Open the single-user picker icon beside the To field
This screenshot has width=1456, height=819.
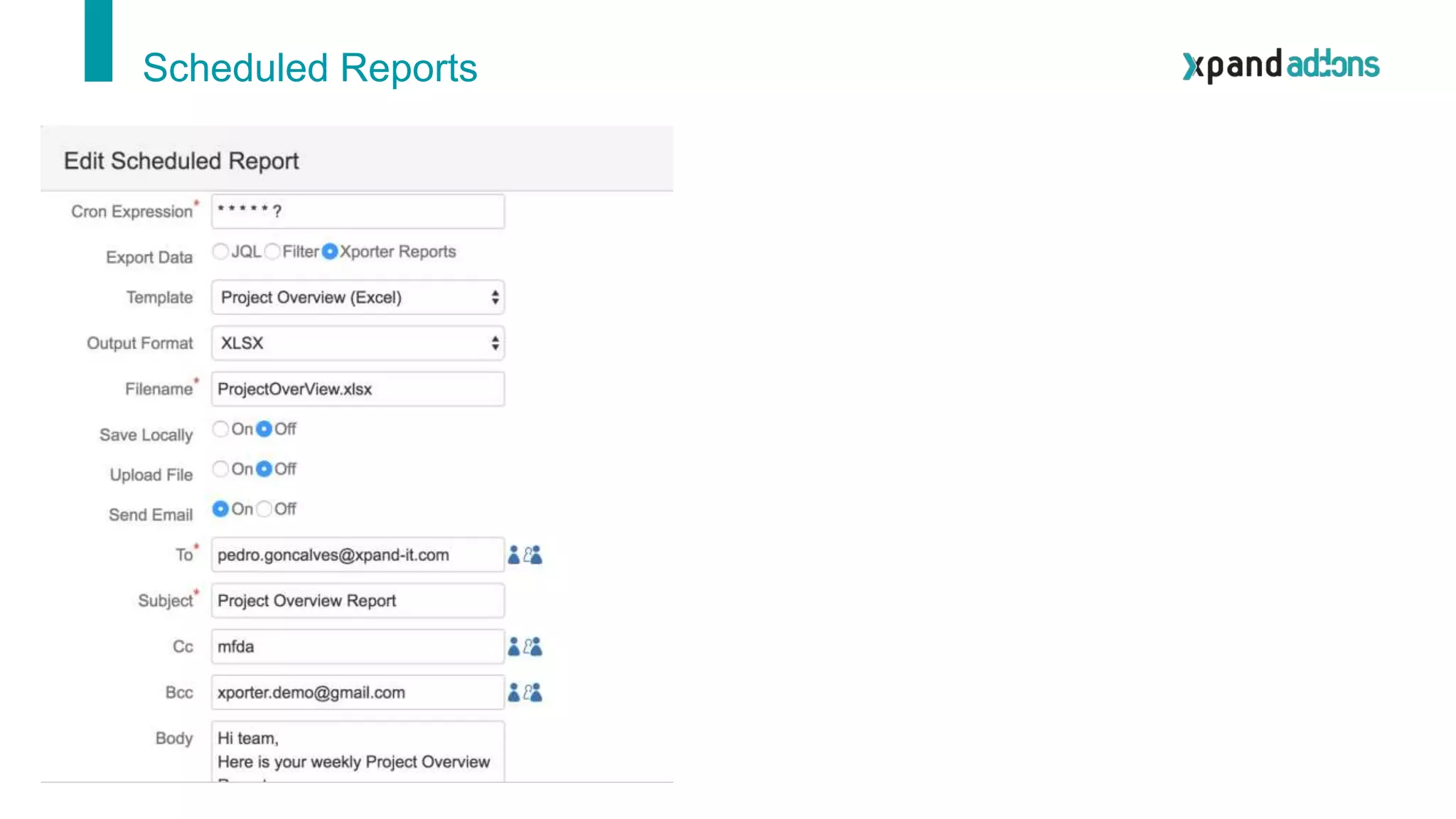tap(513, 555)
